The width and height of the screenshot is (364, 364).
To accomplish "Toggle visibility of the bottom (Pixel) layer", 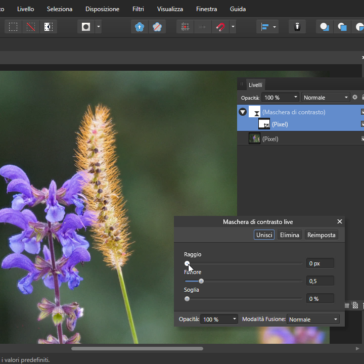I will pyautogui.click(x=362, y=139).
